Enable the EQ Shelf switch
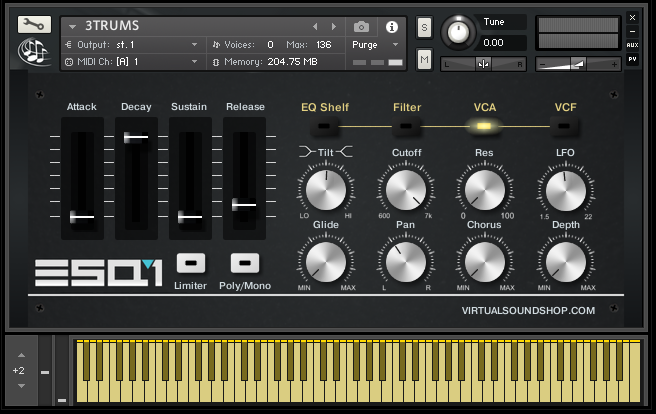Image resolution: width=656 pixels, height=414 pixels. [x=324, y=127]
